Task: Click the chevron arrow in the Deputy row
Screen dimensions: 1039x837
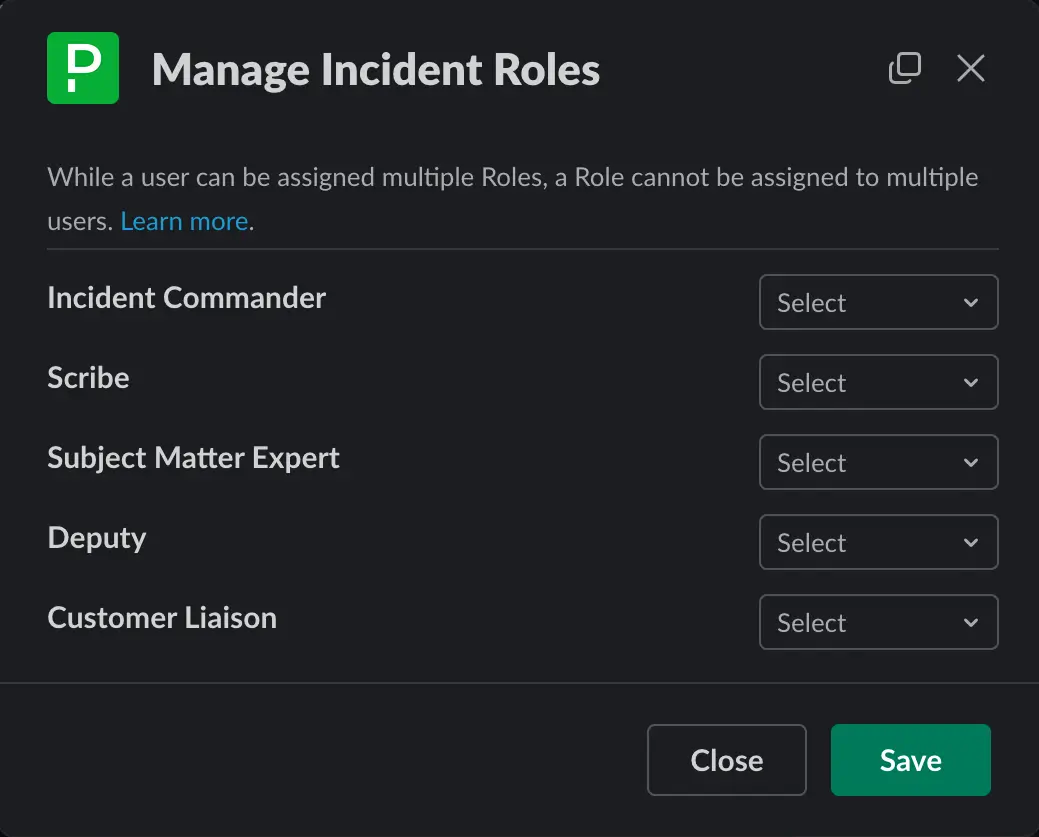Action: (x=970, y=543)
